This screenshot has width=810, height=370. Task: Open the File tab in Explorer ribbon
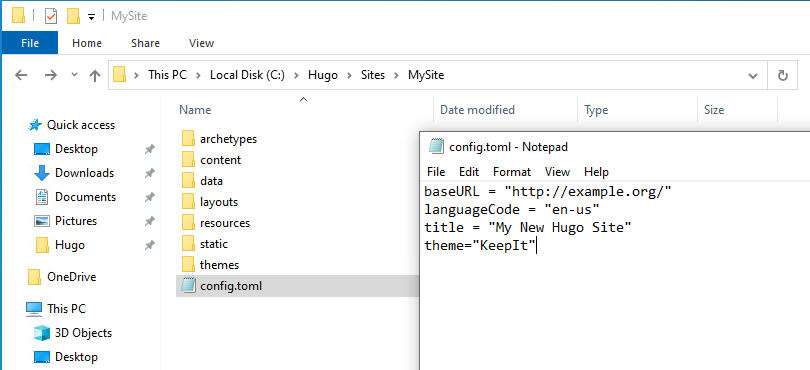(x=30, y=43)
